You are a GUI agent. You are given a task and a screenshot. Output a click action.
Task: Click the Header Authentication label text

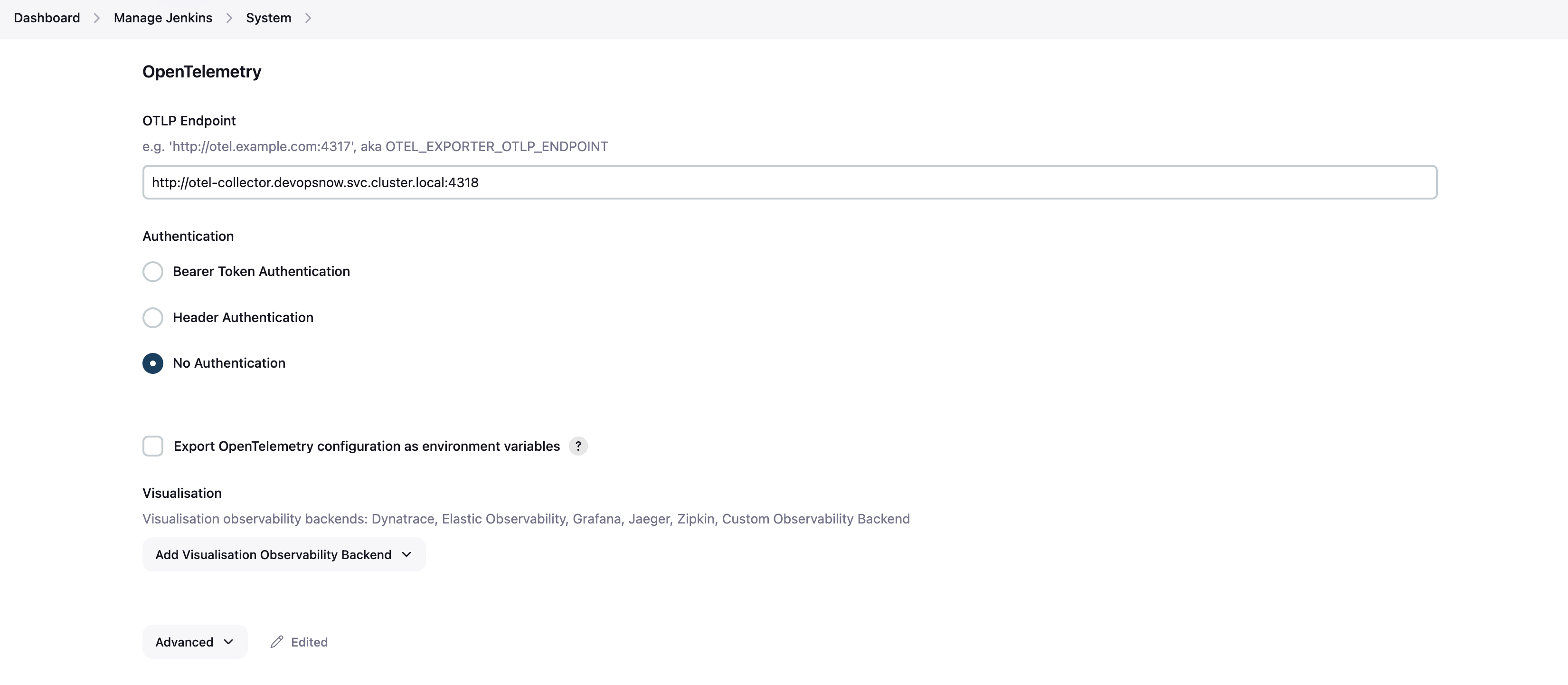pos(243,317)
